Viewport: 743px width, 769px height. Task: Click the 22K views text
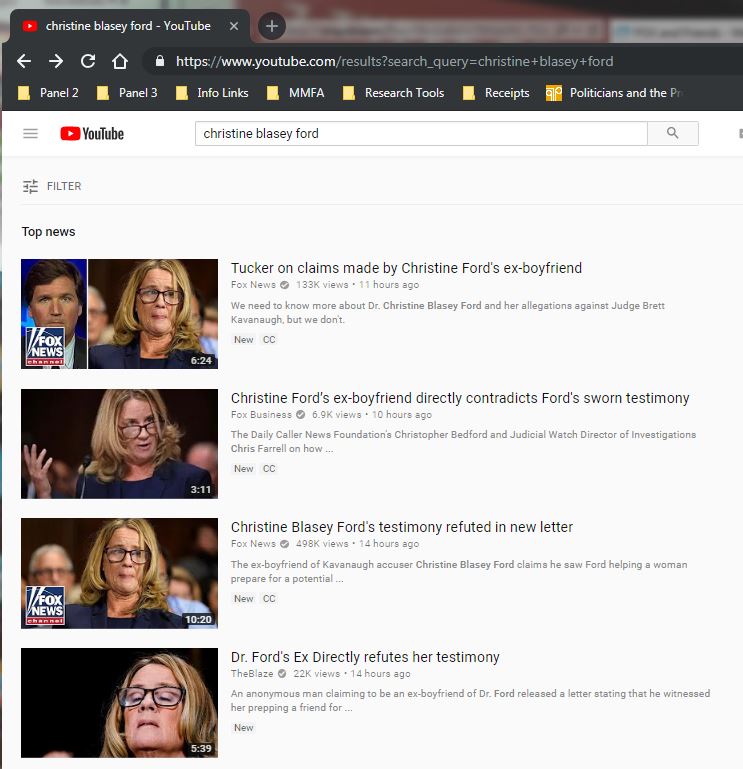(316, 674)
